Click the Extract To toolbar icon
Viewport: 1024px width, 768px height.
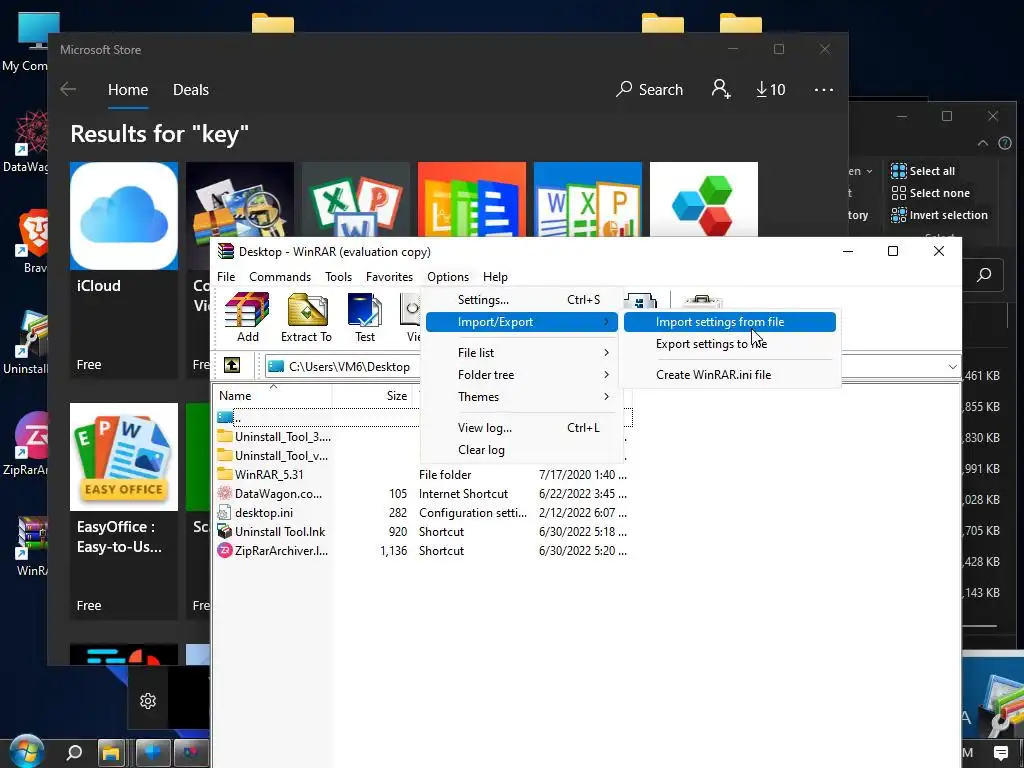pyautogui.click(x=306, y=317)
